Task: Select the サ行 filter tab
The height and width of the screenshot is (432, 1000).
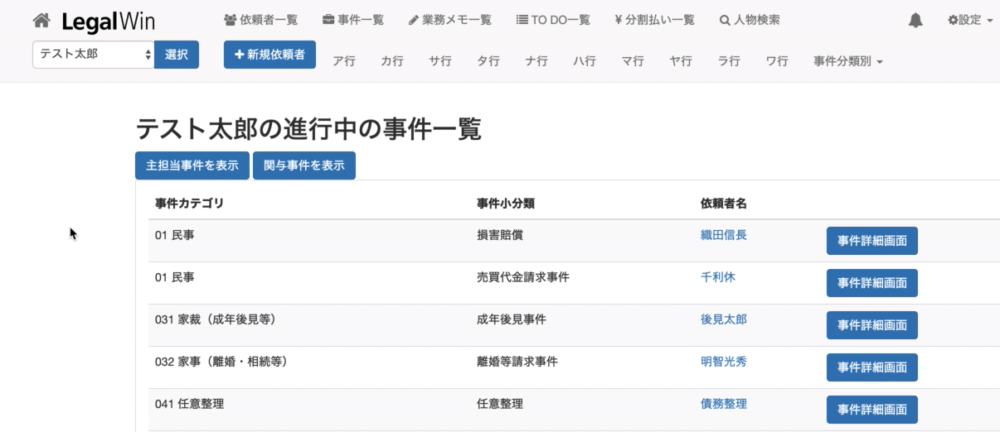Action: click(x=440, y=61)
